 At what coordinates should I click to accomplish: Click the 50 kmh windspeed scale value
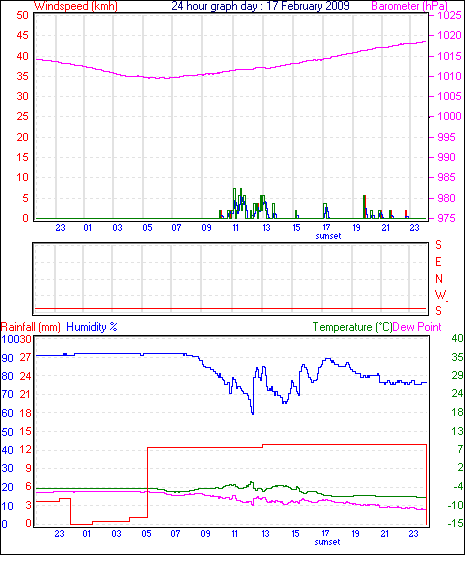22,15
